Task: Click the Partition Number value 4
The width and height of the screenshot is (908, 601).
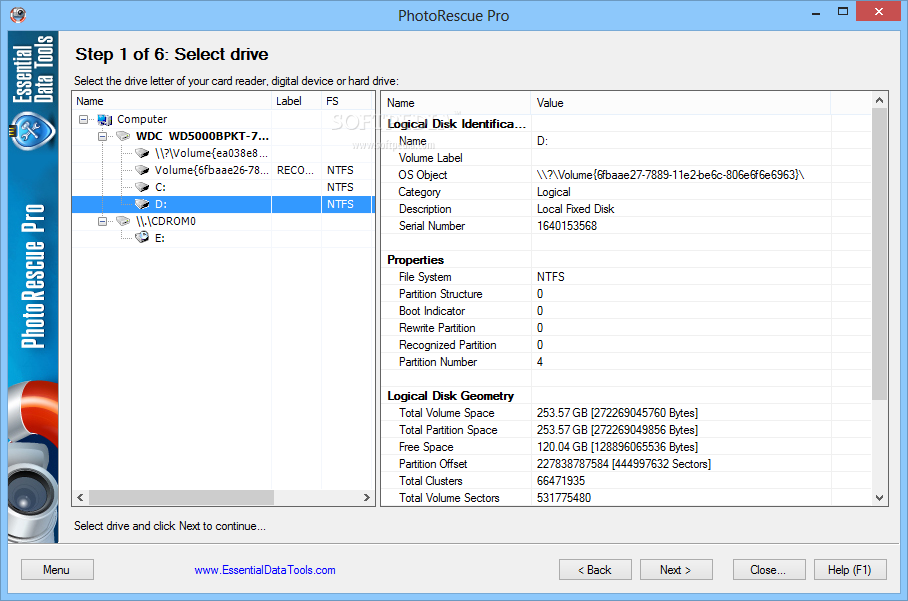Action: 540,362
